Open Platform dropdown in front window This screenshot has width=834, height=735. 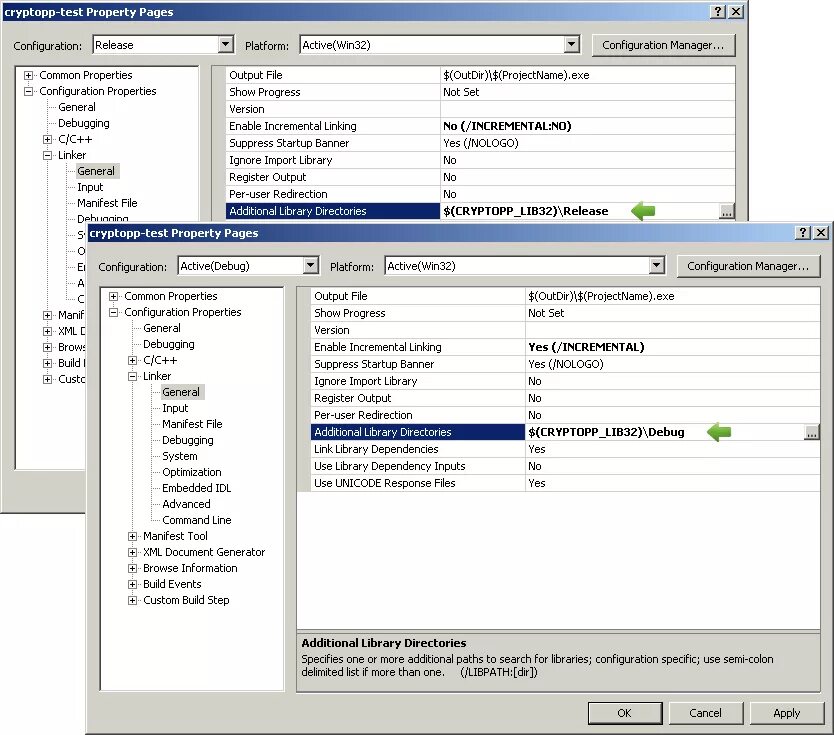[657, 265]
